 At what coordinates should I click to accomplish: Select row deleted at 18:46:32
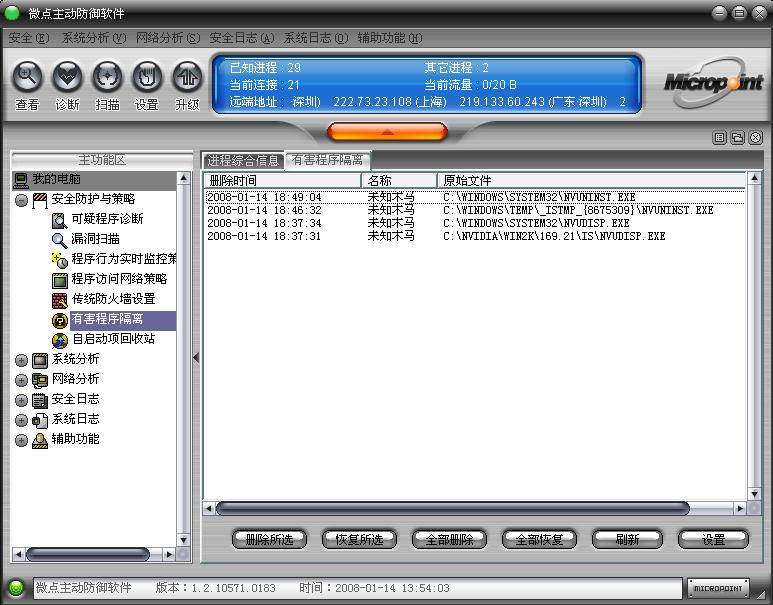tap(475, 210)
